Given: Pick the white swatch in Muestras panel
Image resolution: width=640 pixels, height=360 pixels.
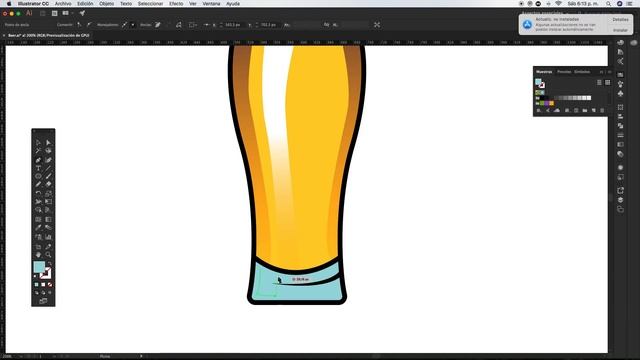Looking at the screenshot, I should [x=589, y=98].
